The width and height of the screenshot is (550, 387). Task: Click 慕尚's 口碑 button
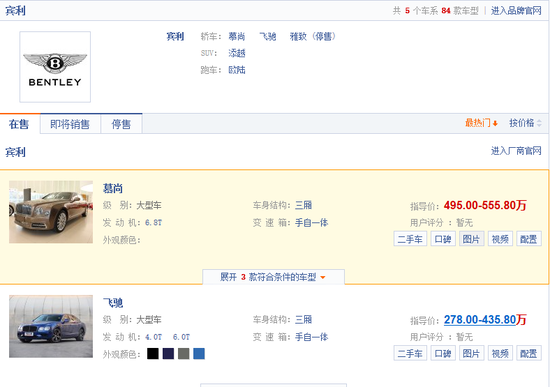pos(443,239)
